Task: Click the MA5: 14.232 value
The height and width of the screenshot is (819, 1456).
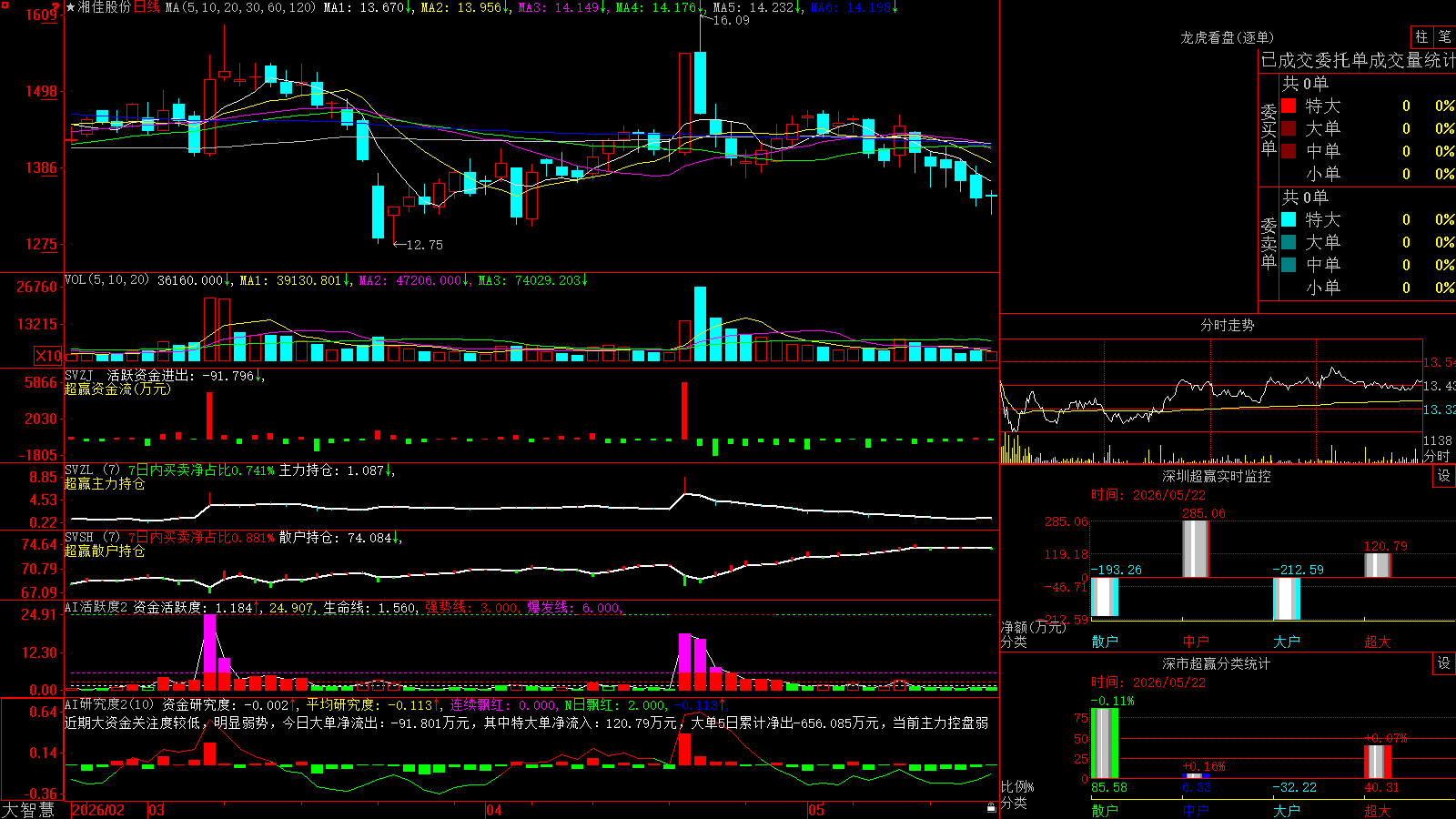Action: (754, 7)
